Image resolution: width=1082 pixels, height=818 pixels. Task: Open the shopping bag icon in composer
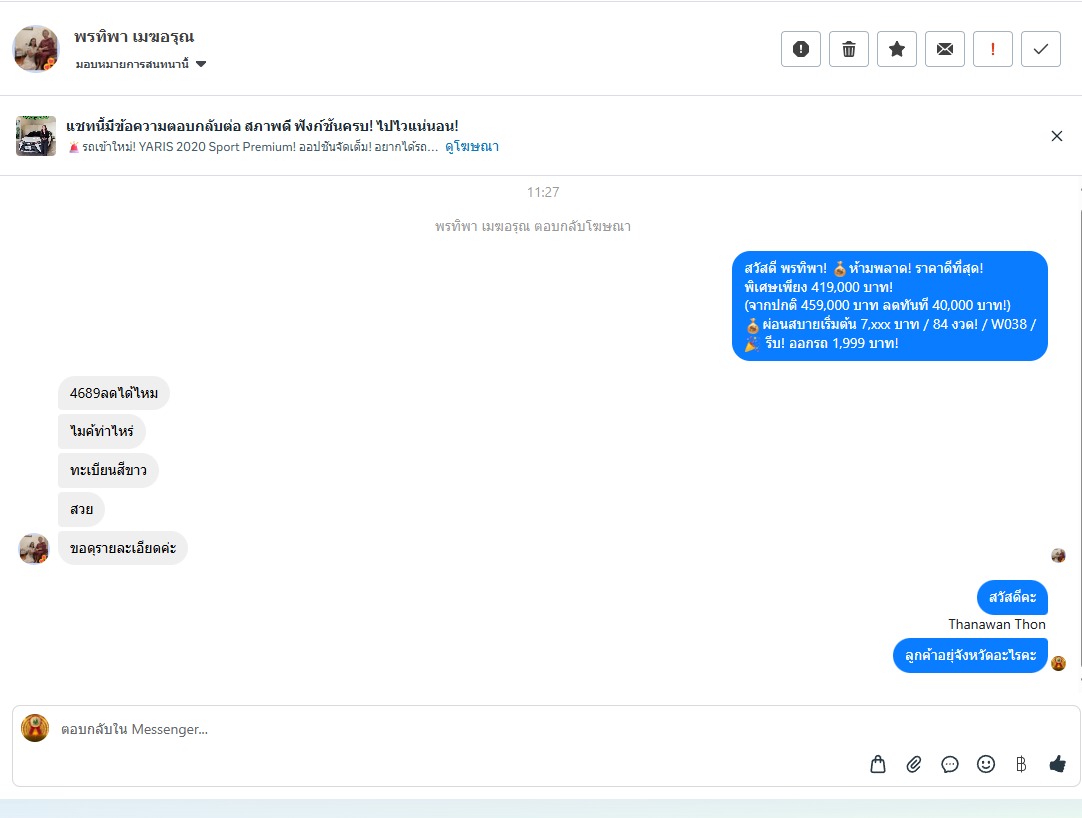pos(878,764)
